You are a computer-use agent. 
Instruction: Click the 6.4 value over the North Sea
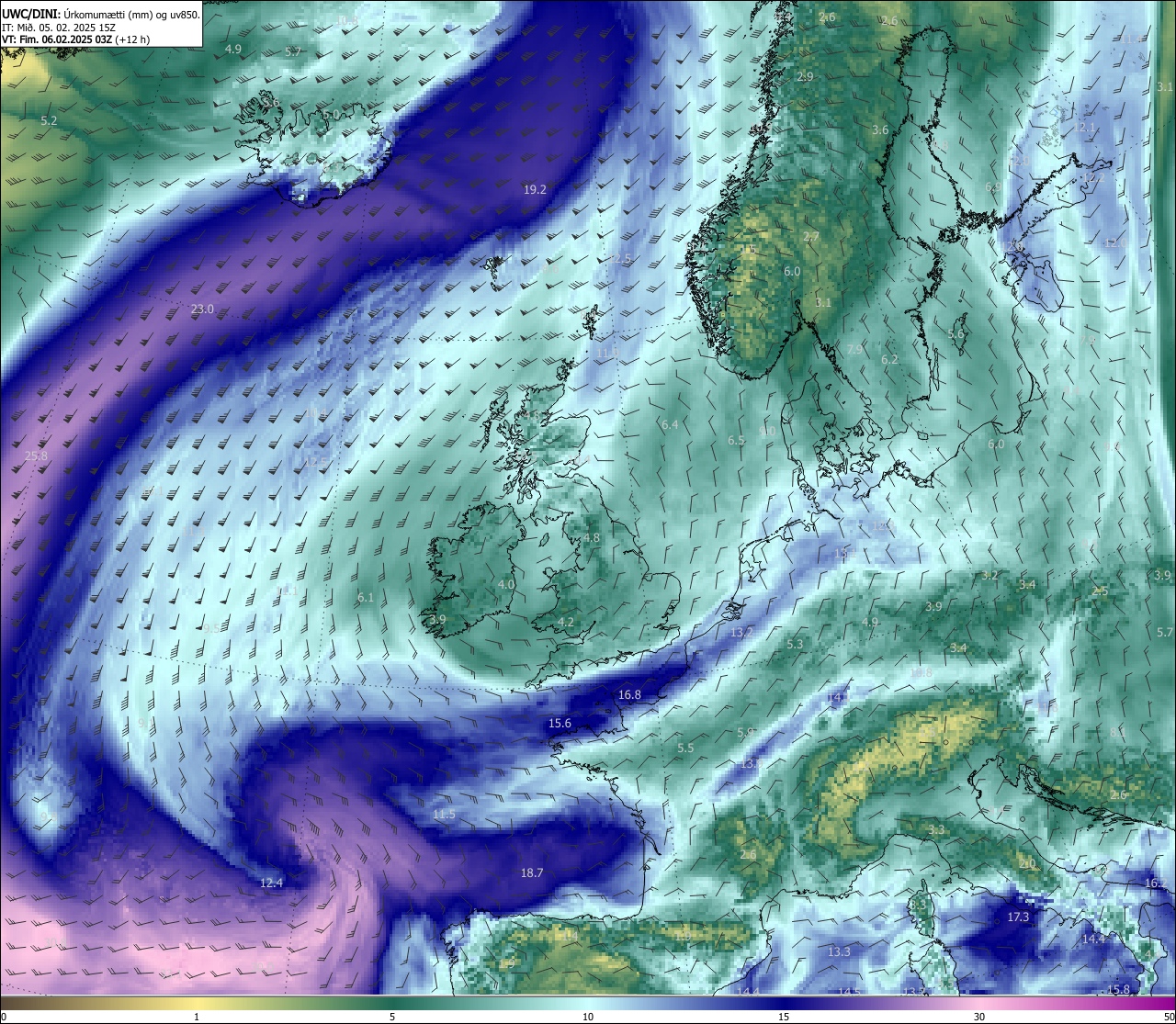pyautogui.click(x=670, y=424)
